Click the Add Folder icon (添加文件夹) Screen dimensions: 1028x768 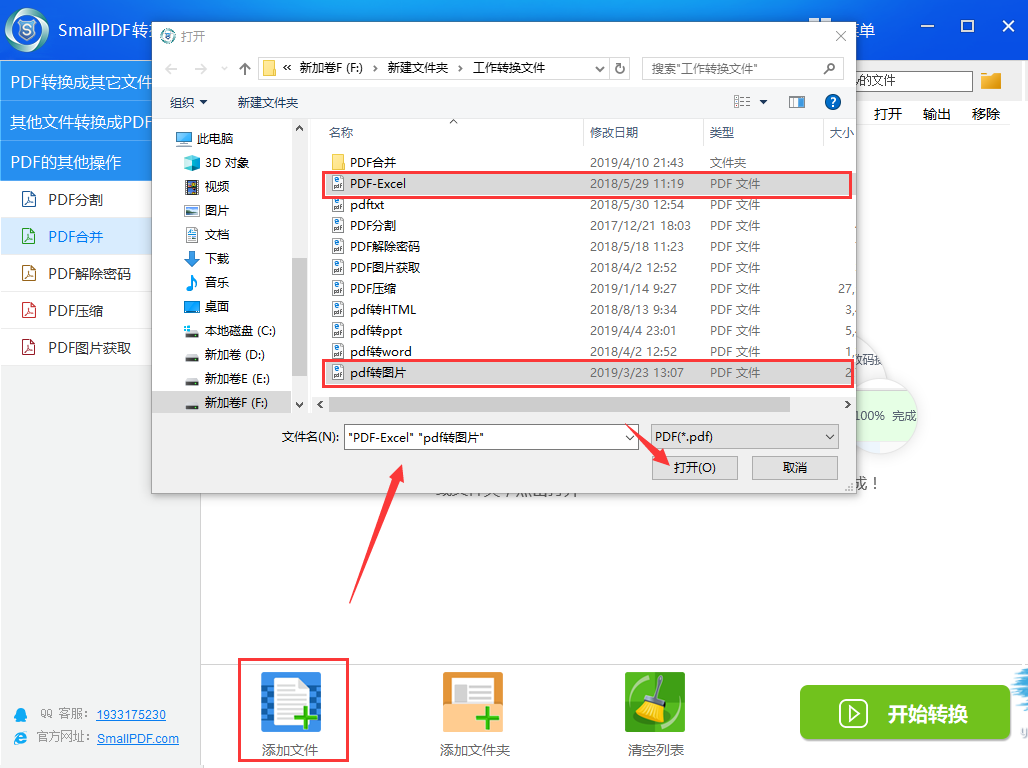coord(473,702)
